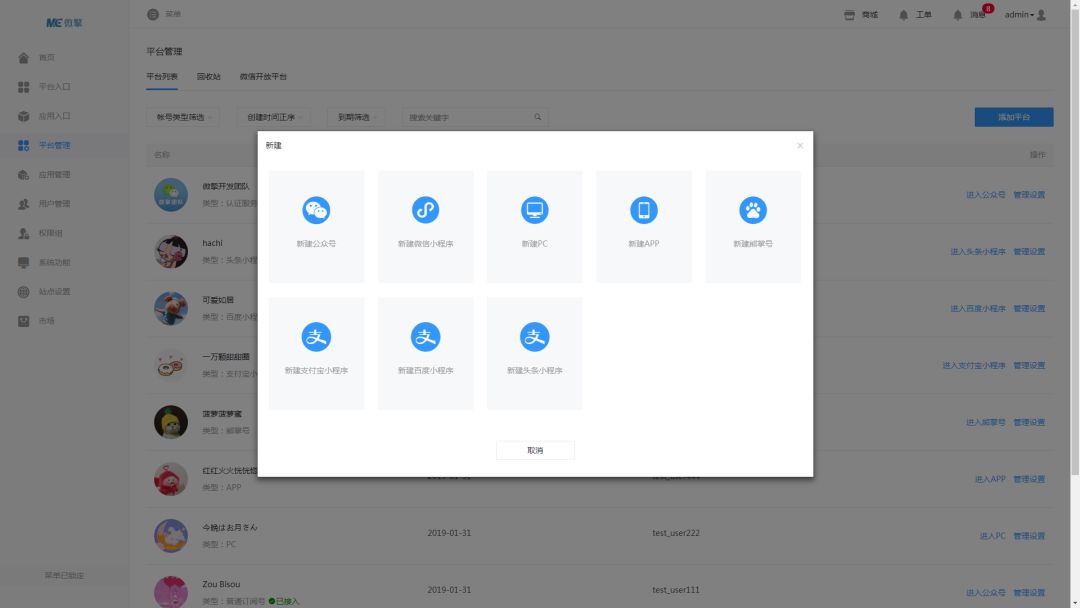The height and width of the screenshot is (608, 1080).
Task: Open 用户管理 people icon in sidebar
Action: [x=23, y=204]
